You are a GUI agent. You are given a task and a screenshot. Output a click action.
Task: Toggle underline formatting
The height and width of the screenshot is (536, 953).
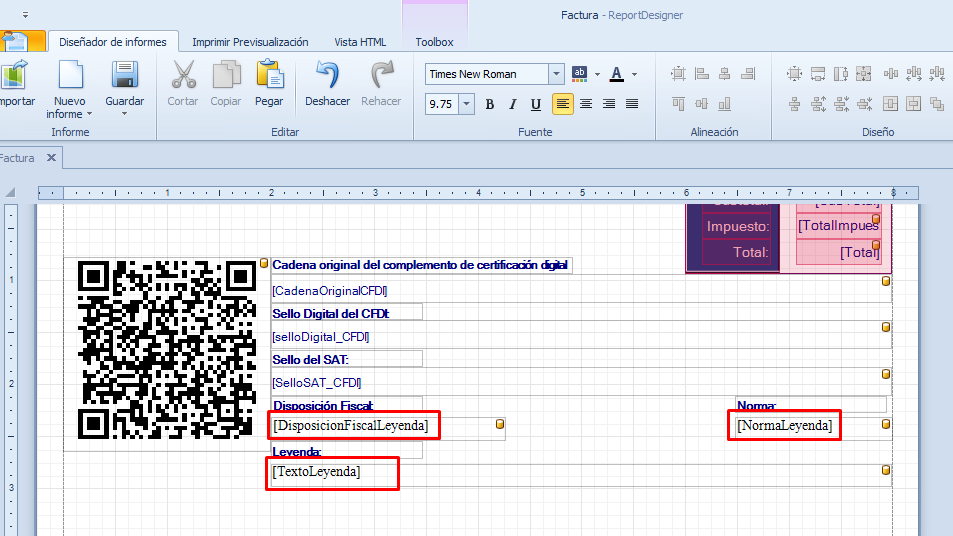coord(536,104)
